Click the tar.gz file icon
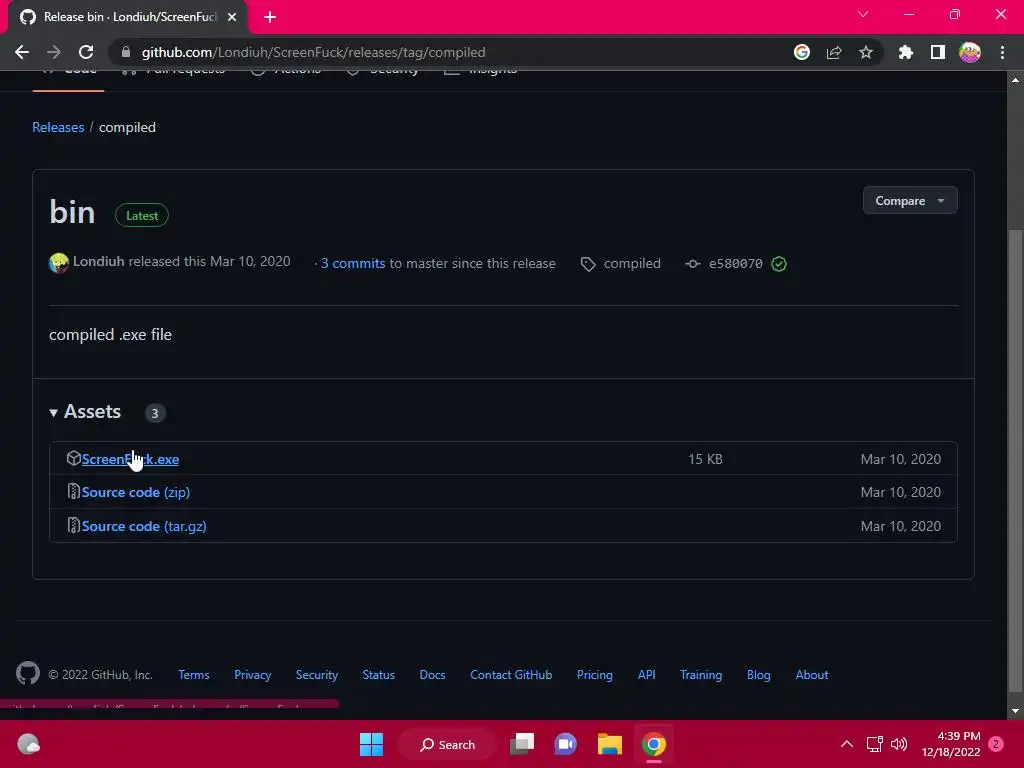The height and width of the screenshot is (768, 1024). [x=73, y=525]
